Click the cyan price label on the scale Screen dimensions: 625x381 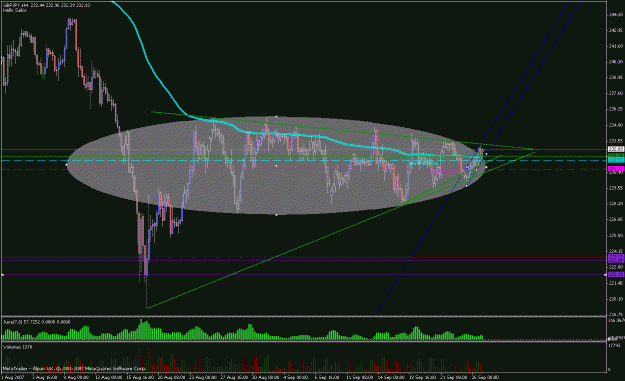[615, 160]
